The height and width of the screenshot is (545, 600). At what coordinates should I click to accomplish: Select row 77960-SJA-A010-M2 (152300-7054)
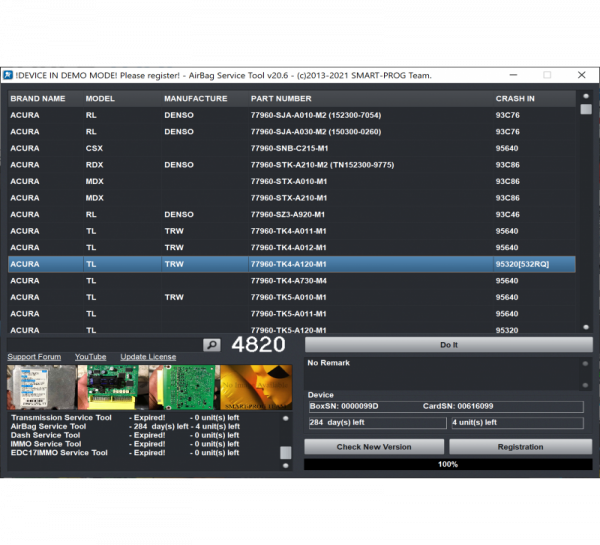292,115
